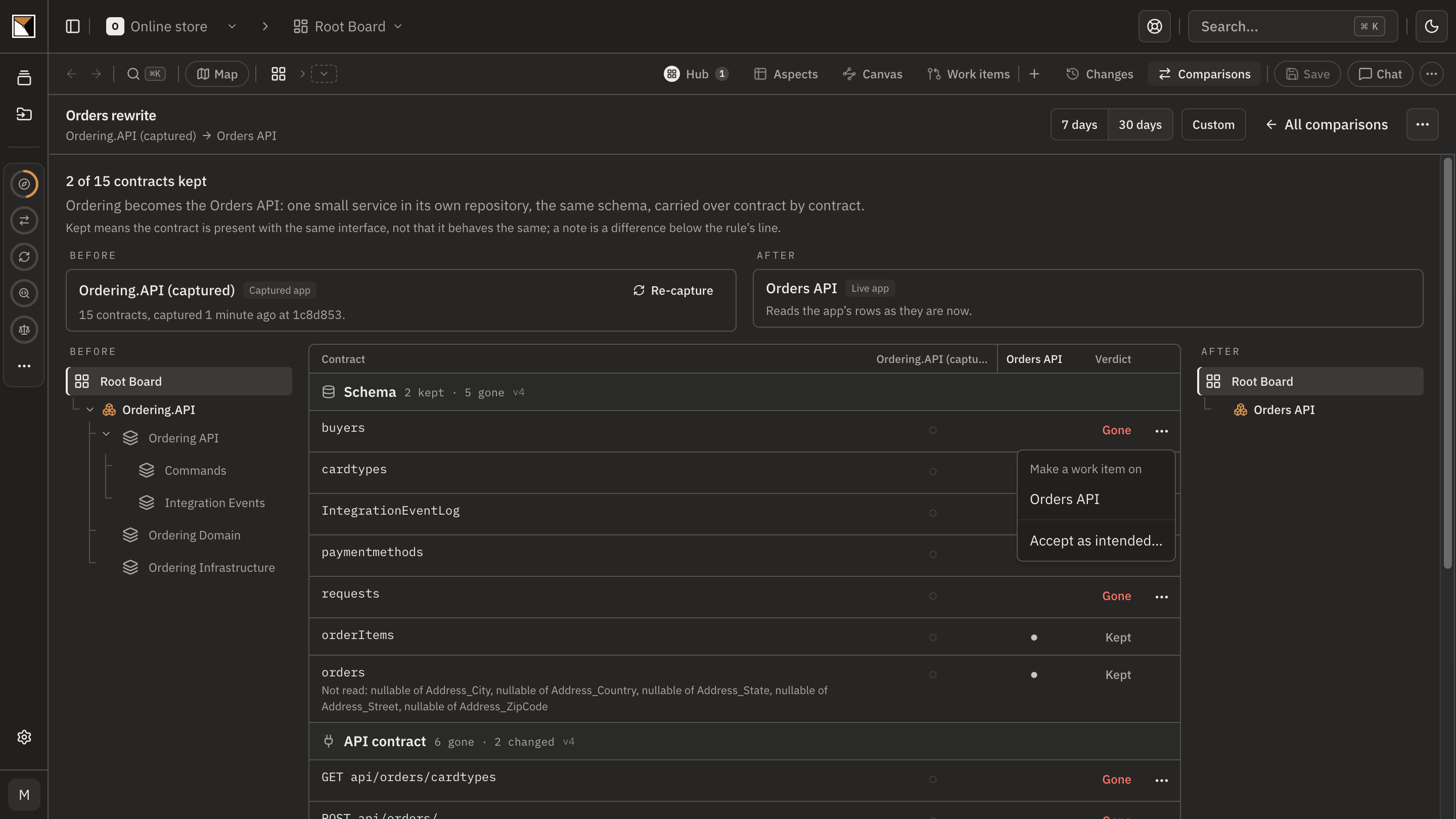Click the swap arrows icon in left rail

click(24, 220)
